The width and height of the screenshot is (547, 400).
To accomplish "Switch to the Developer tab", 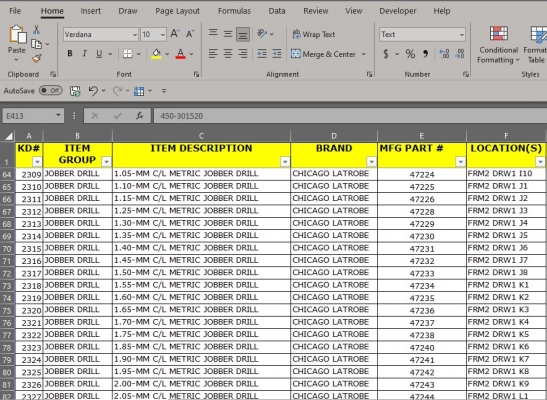I will [x=398, y=11].
